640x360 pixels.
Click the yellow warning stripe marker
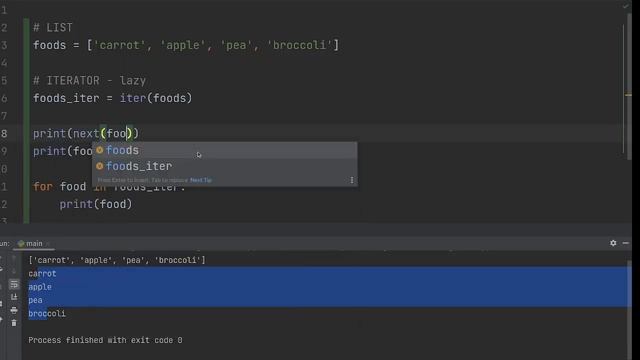click(628, 95)
